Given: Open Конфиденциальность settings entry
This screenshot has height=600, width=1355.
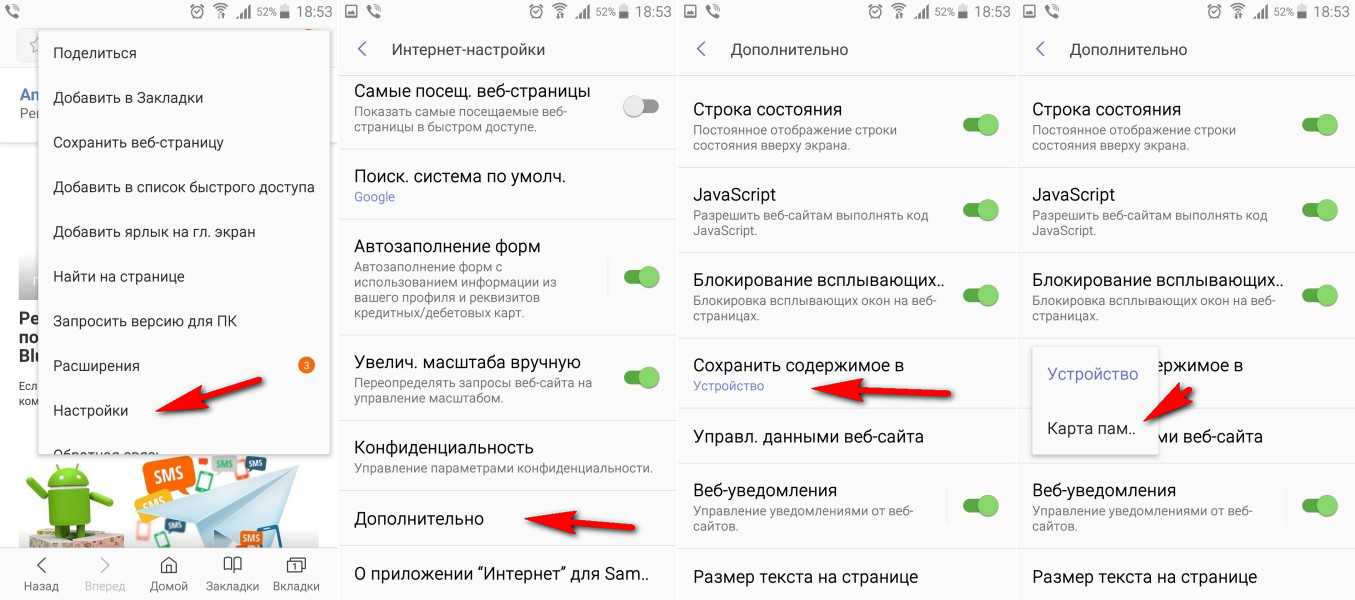Looking at the screenshot, I should 509,456.
